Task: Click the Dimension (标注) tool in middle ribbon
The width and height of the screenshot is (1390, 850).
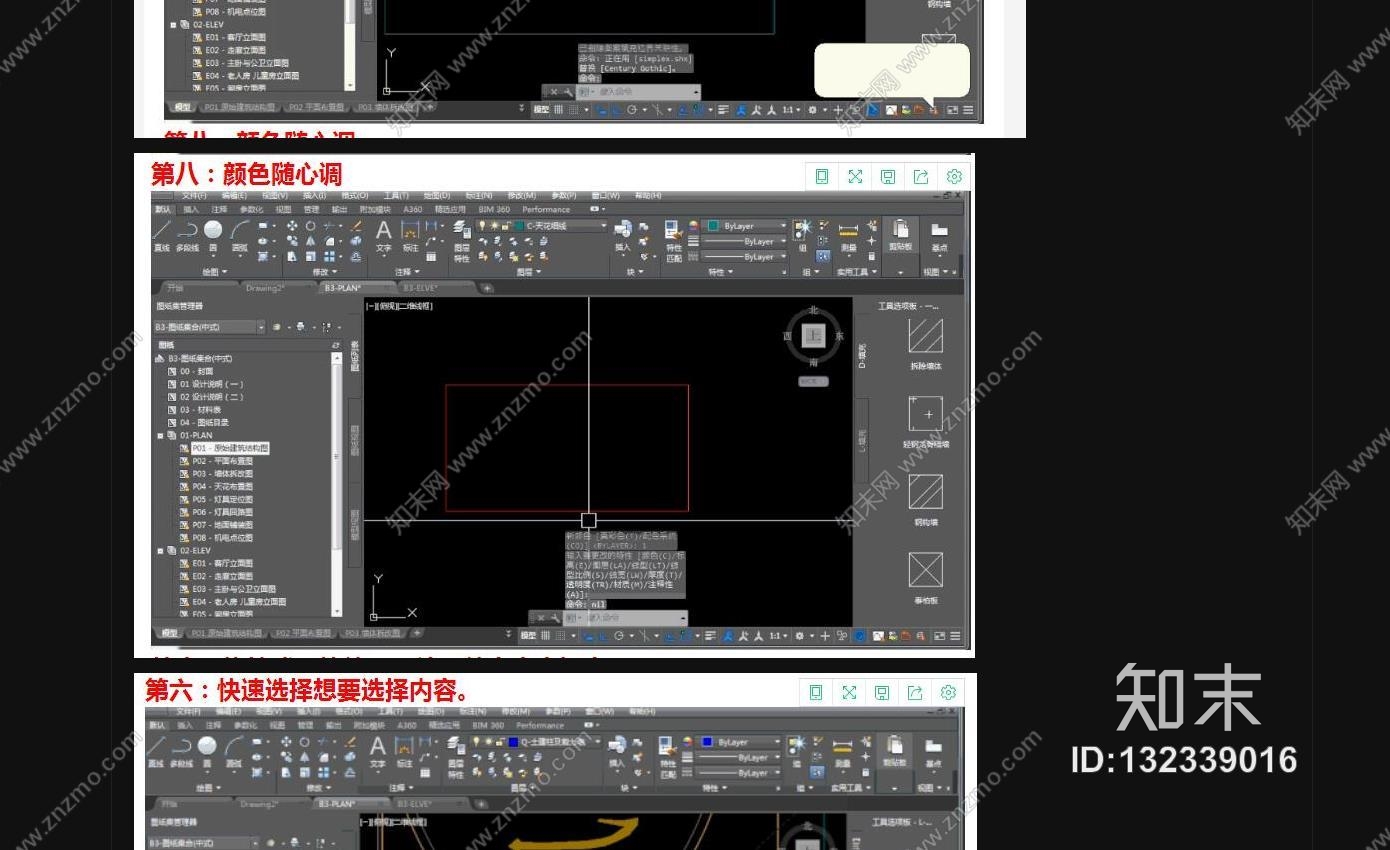Action: 410,234
